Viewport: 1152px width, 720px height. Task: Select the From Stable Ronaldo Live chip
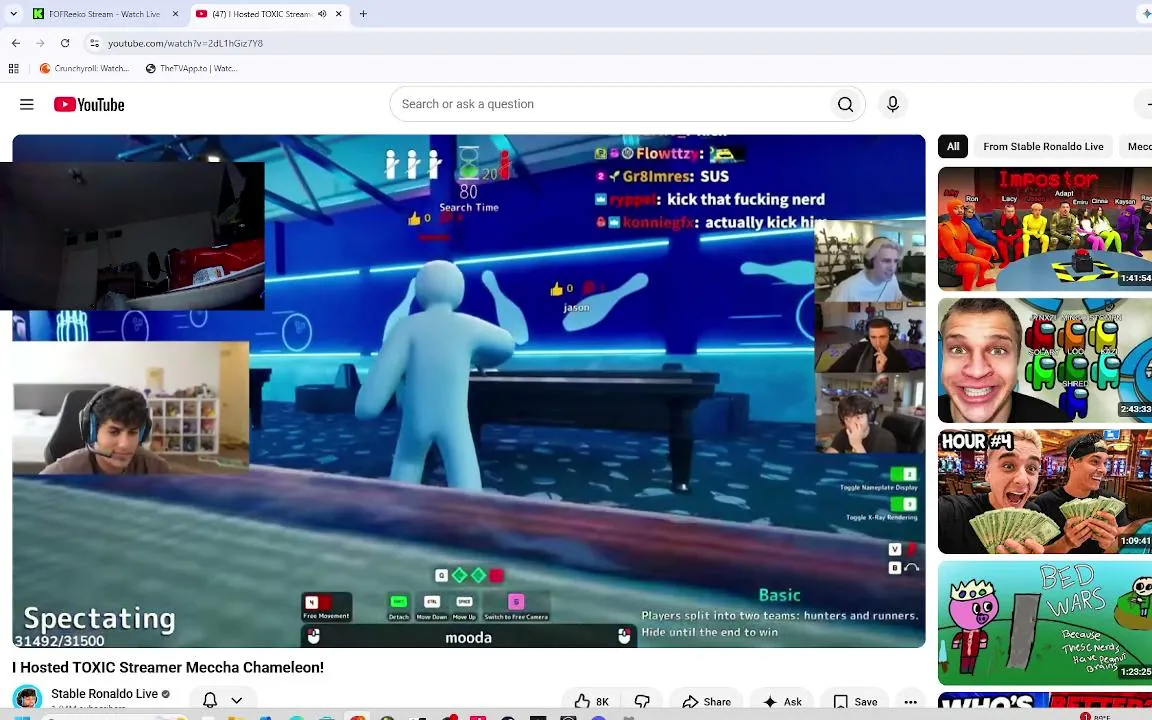pyautogui.click(x=1043, y=146)
